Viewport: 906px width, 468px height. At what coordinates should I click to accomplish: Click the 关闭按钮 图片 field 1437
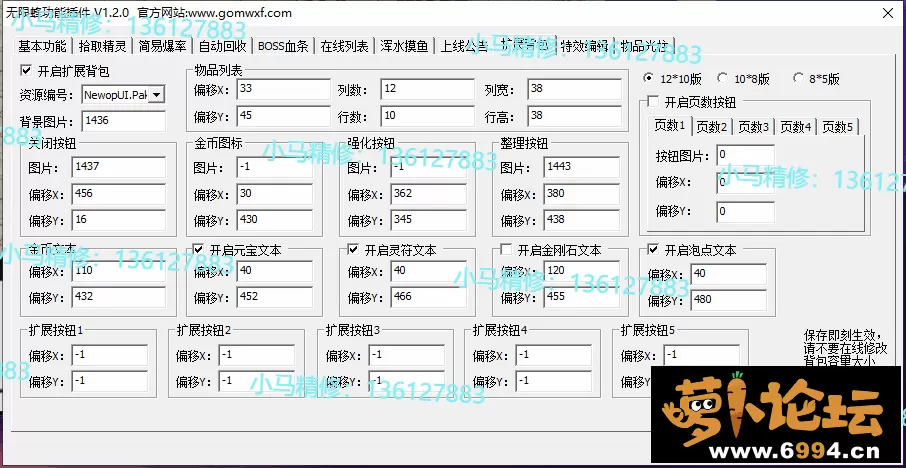pyautogui.click(x=119, y=167)
